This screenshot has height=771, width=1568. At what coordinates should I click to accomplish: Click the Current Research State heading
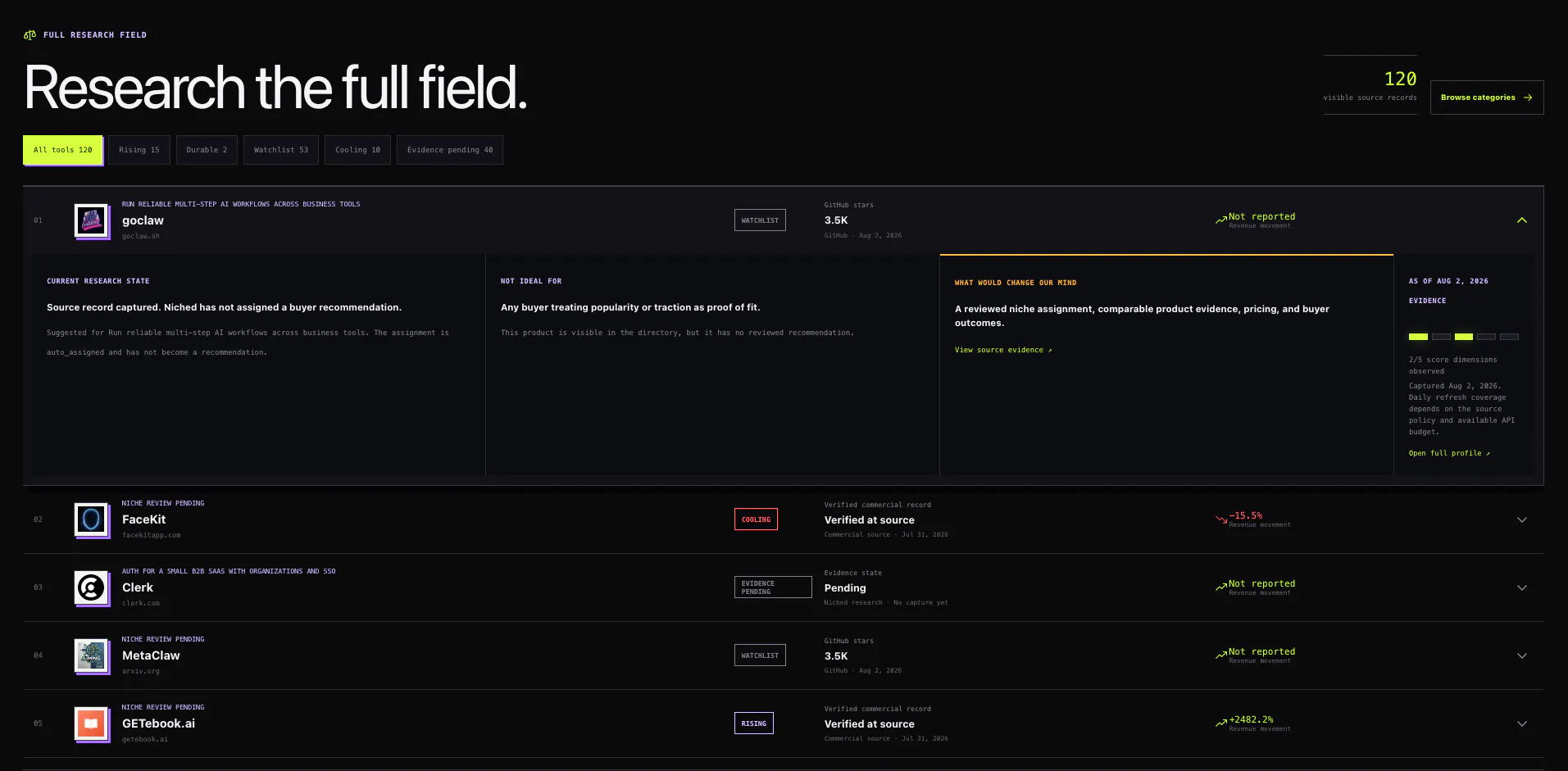pos(98,281)
